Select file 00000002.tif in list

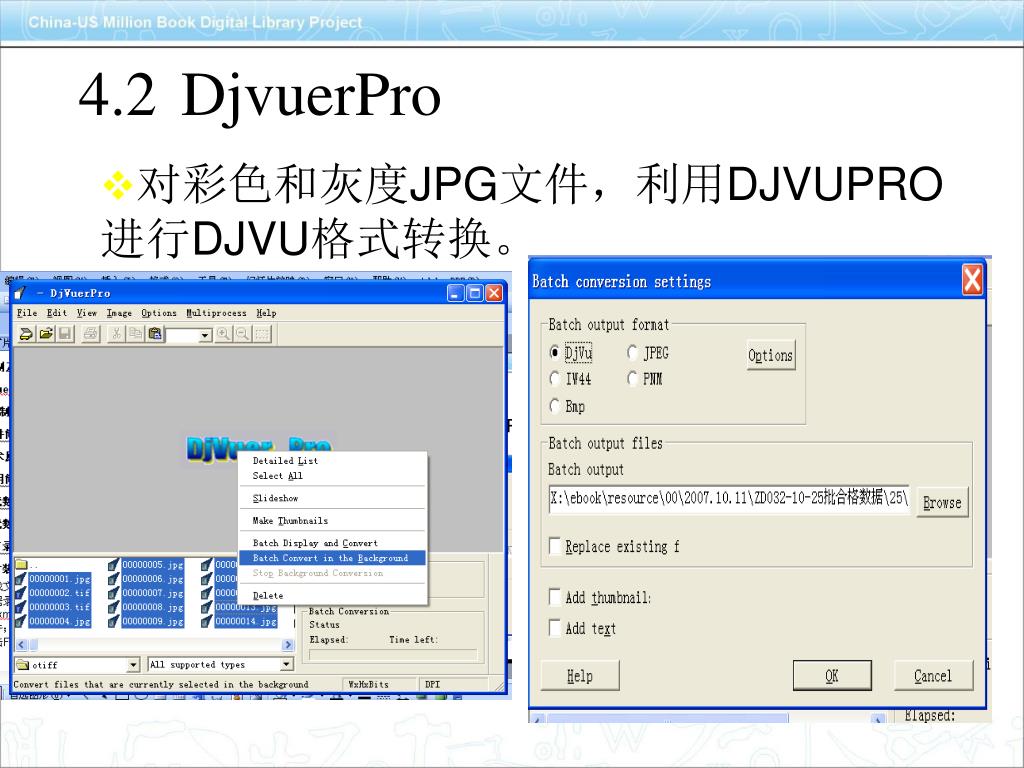pos(59,593)
